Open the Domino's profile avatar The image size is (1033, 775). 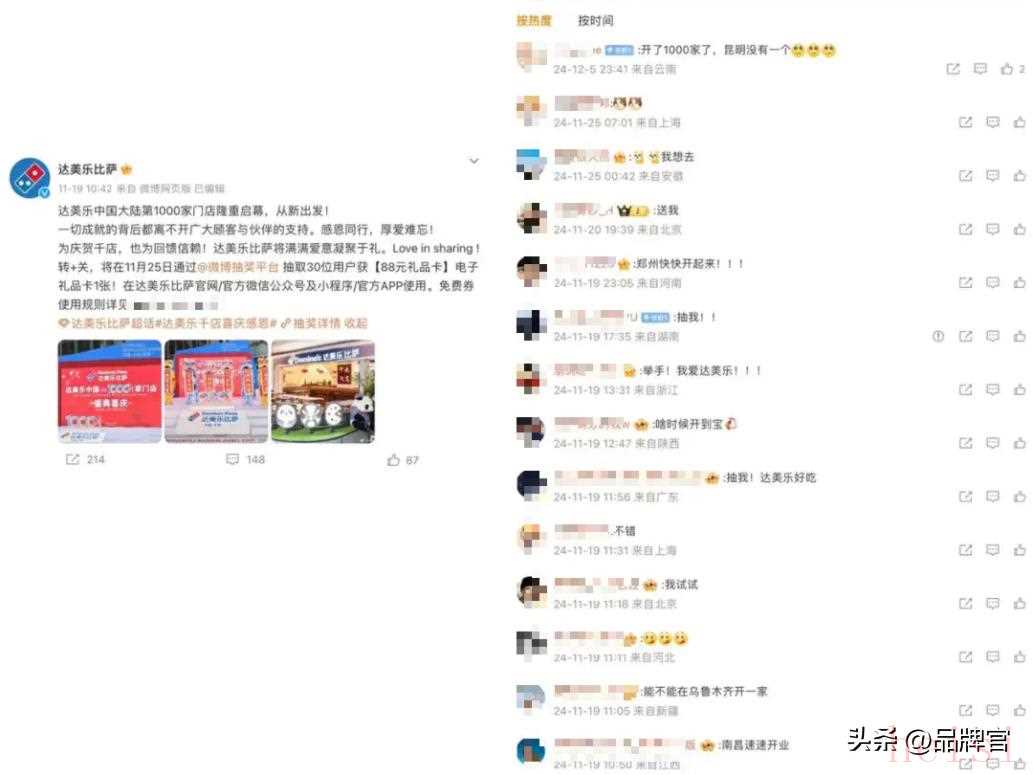[30, 177]
